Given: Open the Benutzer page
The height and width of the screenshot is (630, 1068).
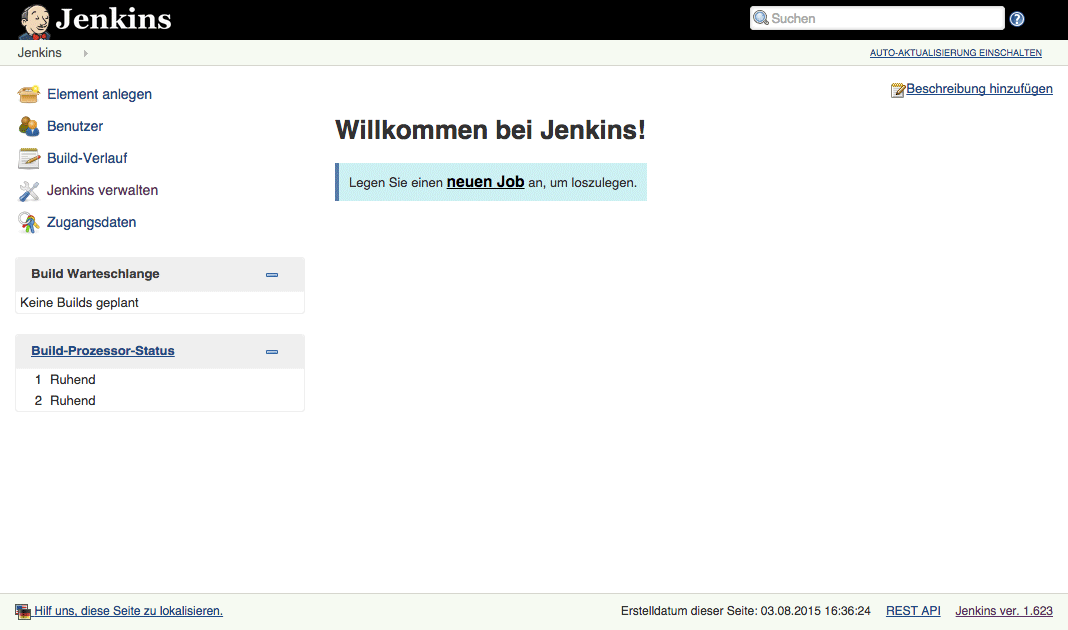Looking at the screenshot, I should (x=75, y=126).
